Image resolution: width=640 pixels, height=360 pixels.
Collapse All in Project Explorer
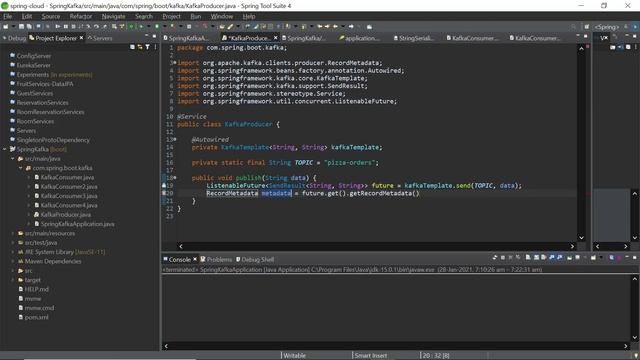[x=132, y=47]
